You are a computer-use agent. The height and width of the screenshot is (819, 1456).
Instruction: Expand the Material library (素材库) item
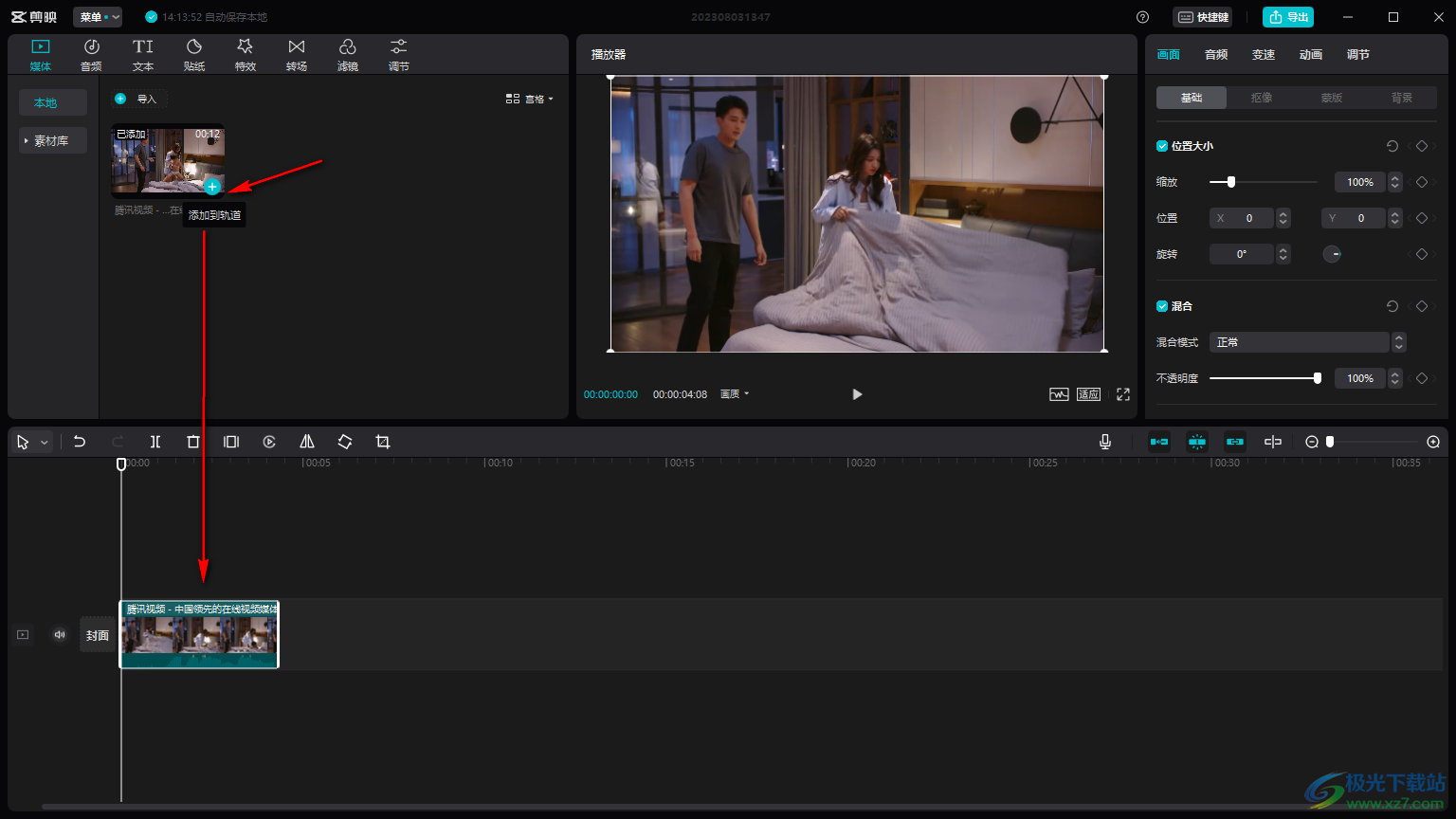(x=51, y=140)
